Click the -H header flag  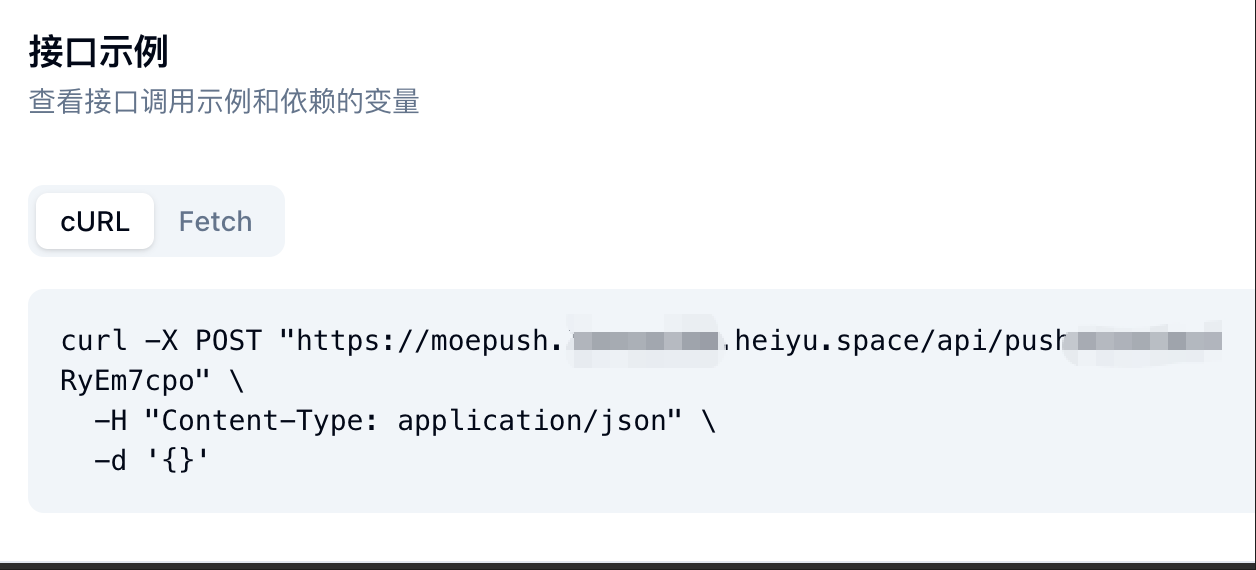click(111, 421)
